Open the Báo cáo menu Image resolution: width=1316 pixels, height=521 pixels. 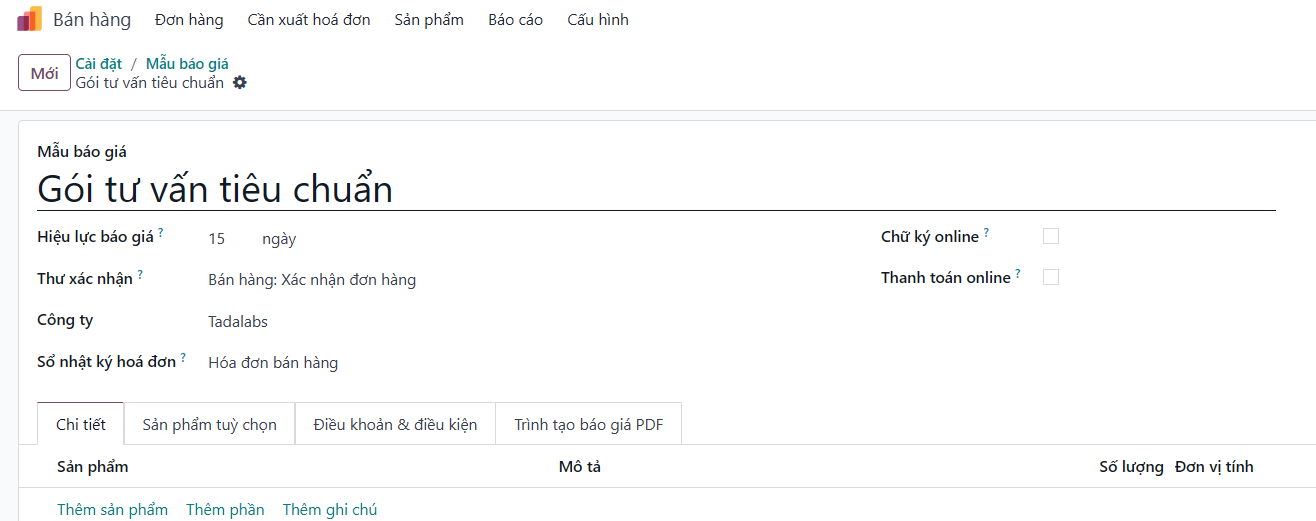[516, 20]
